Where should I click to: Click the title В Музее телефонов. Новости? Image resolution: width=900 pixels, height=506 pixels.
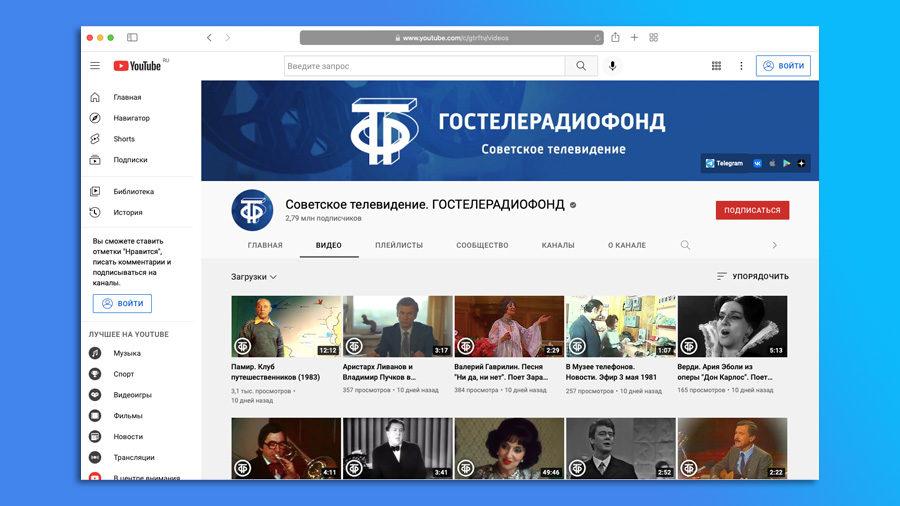[x=611, y=372]
